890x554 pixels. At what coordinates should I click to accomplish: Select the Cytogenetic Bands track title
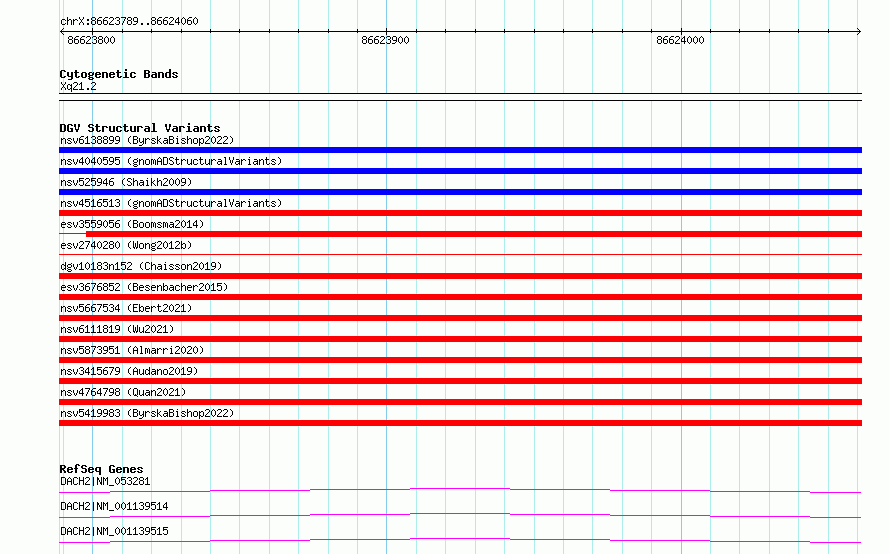pos(119,74)
